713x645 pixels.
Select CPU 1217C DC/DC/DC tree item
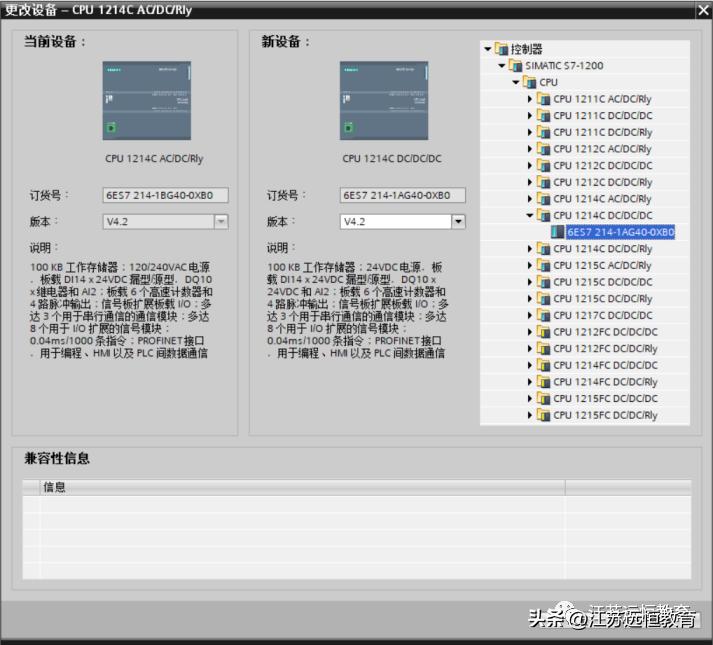(x=603, y=315)
